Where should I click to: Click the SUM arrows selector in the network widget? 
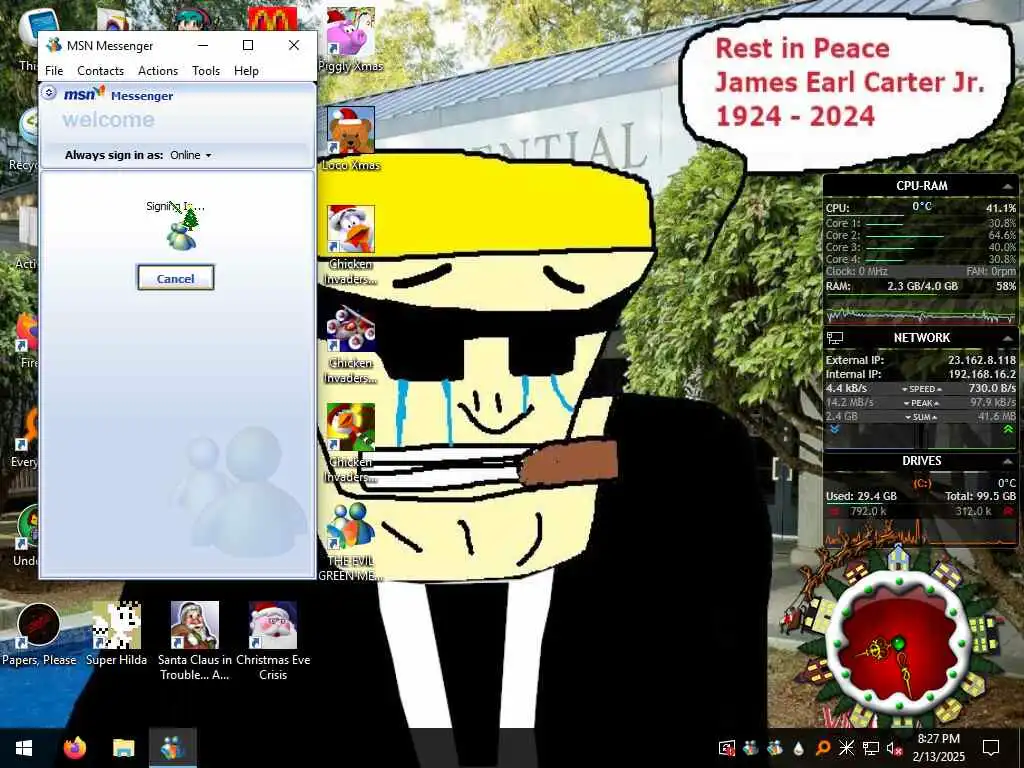[x=921, y=417]
